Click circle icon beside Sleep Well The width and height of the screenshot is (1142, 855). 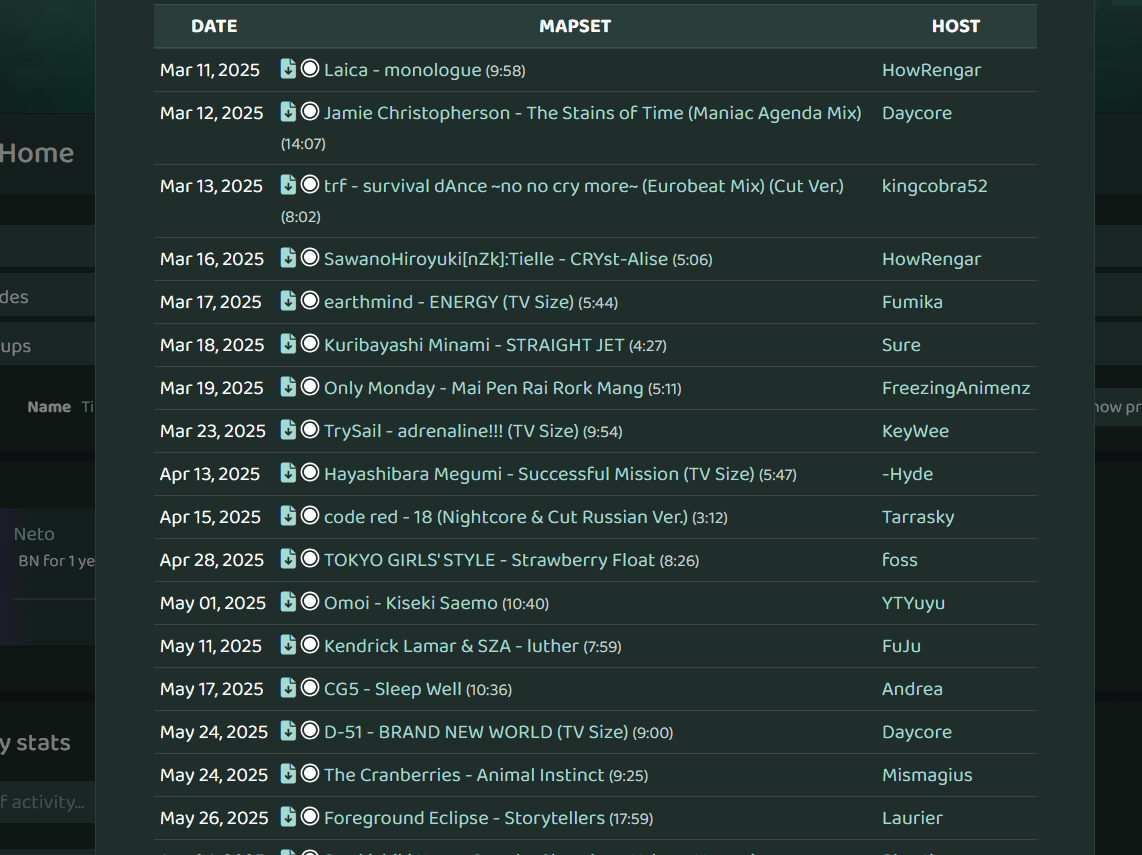pyautogui.click(x=310, y=687)
